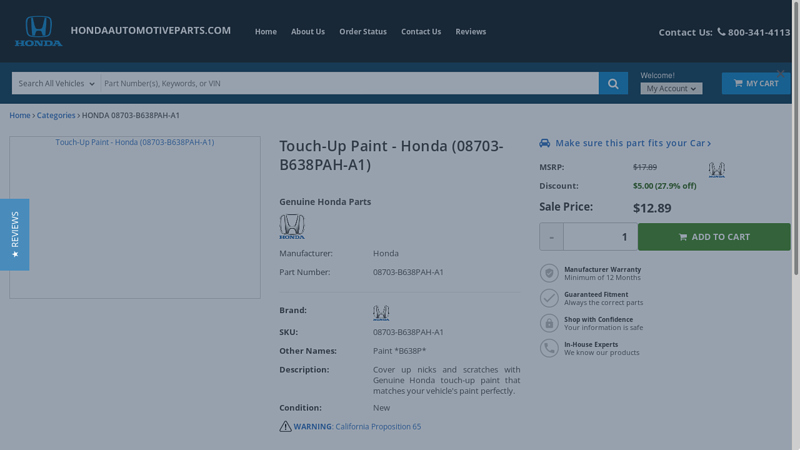Click the discount text $5.00 (27.9% off)
The image size is (800, 450).
click(665, 186)
